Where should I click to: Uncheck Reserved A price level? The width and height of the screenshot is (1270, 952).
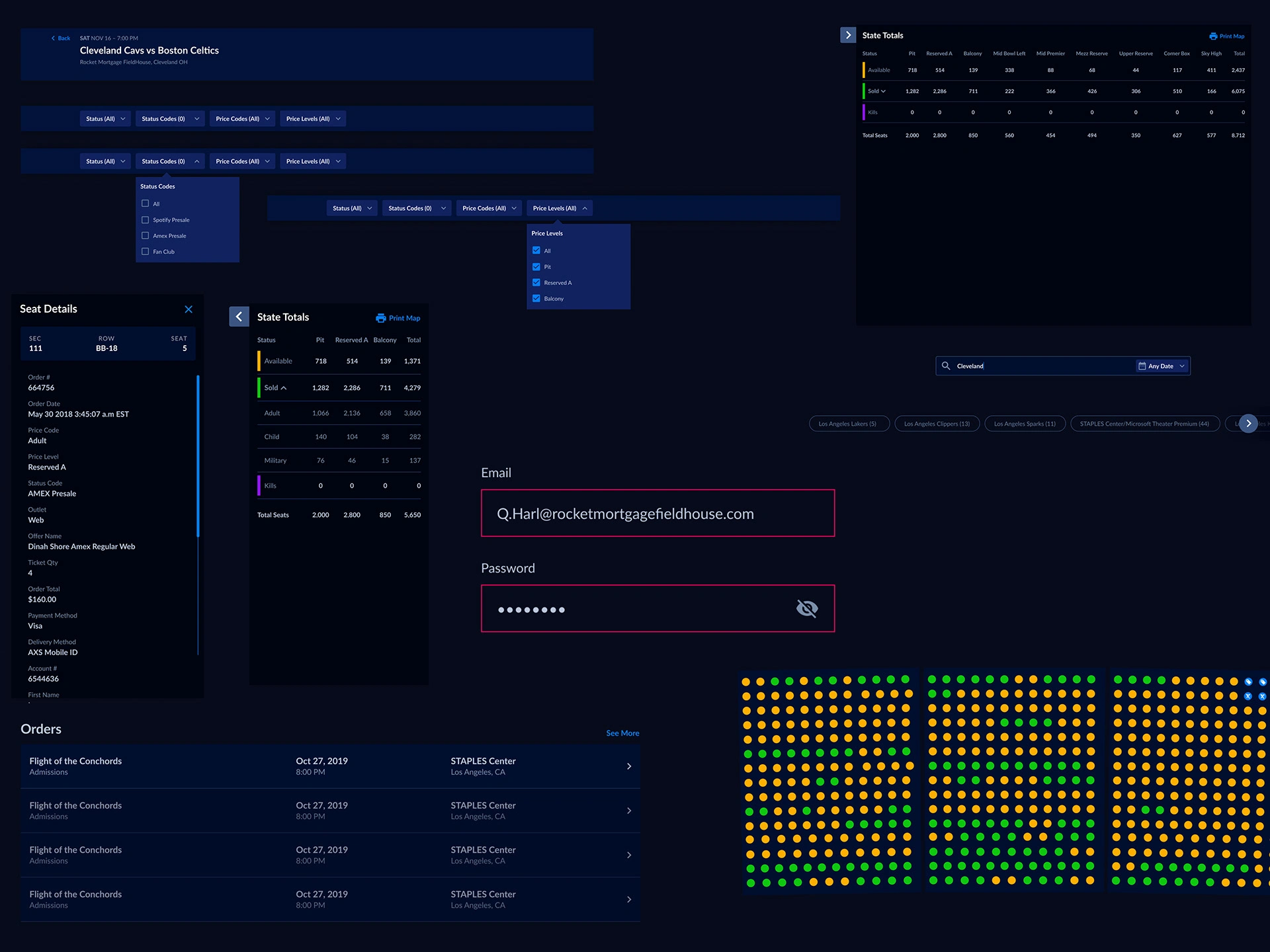pos(536,282)
